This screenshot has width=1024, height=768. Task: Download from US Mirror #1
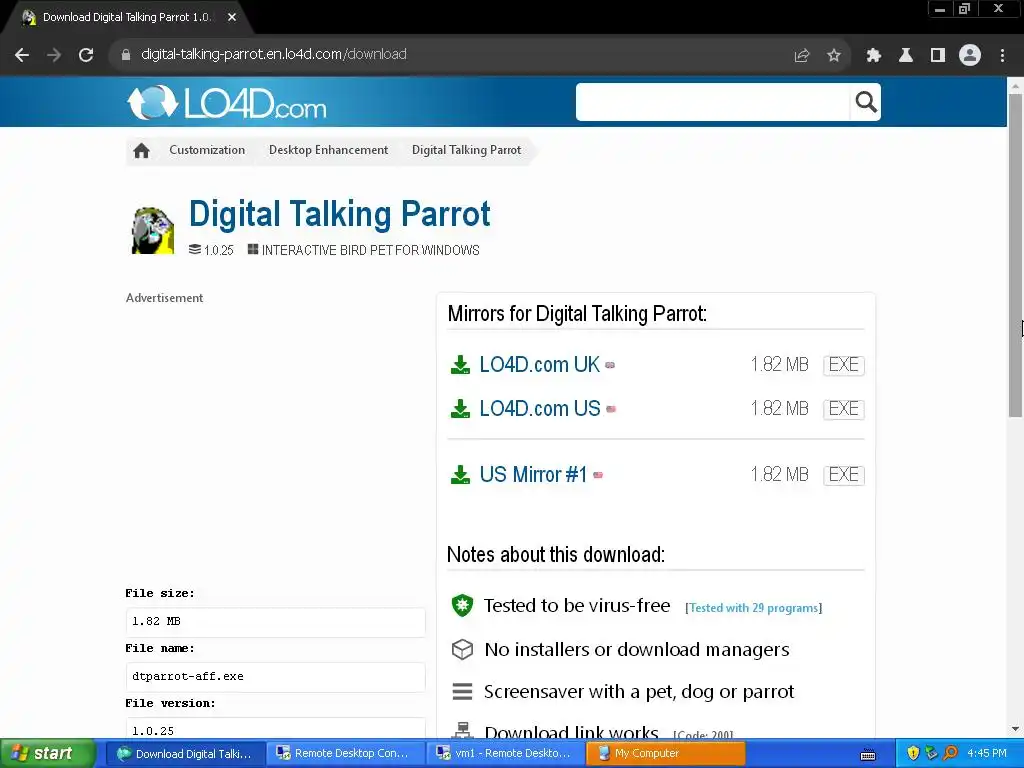tap(533, 475)
